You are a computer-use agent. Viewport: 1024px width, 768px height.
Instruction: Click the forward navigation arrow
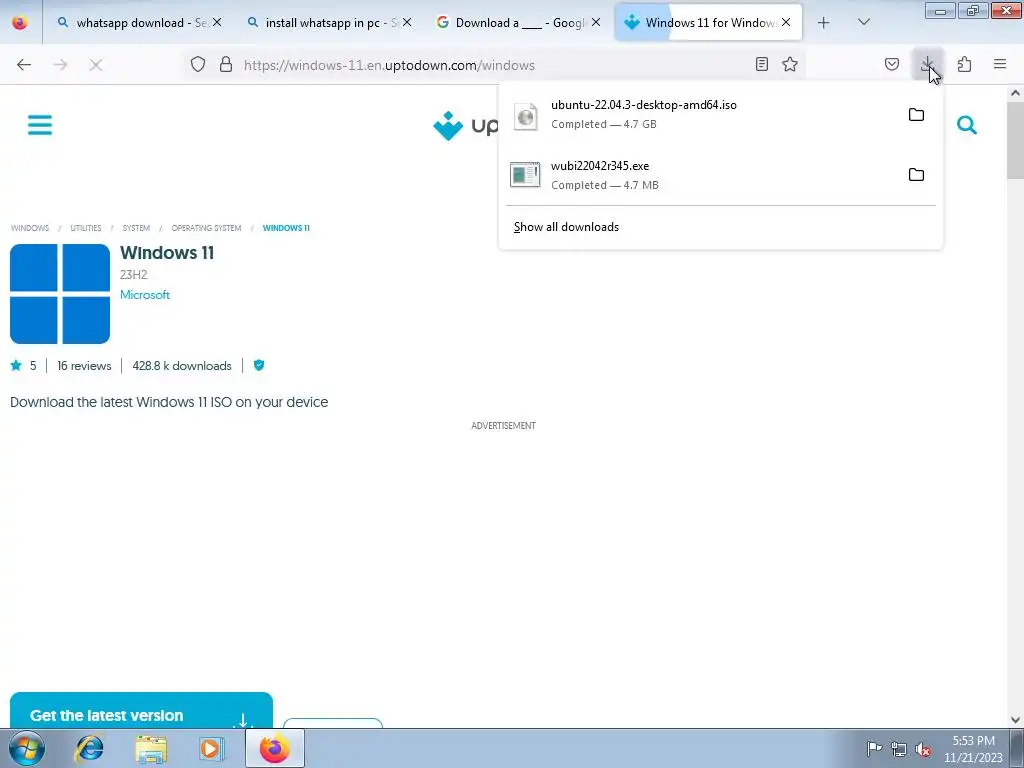coord(60,65)
